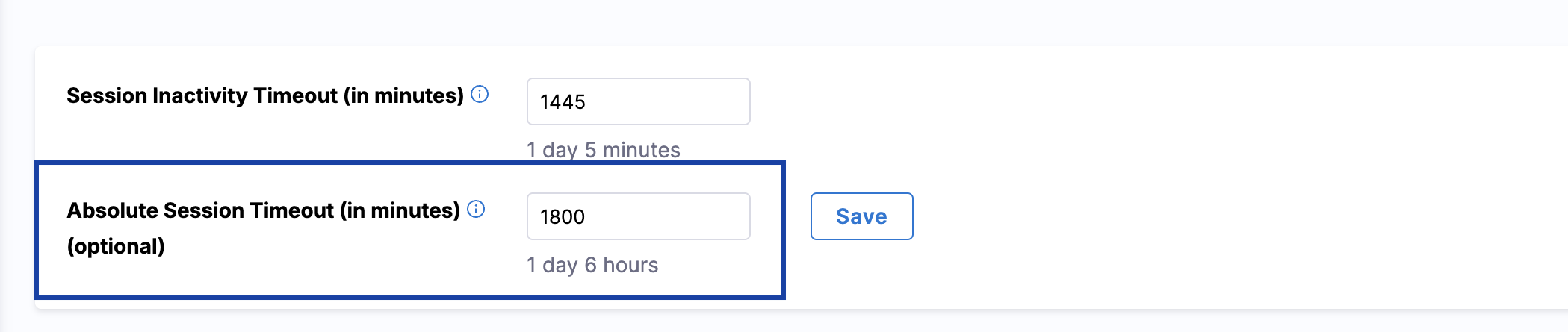The width and height of the screenshot is (1568, 332).
Task: Focus the Session Inactivity Timeout input field
Action: [638, 101]
